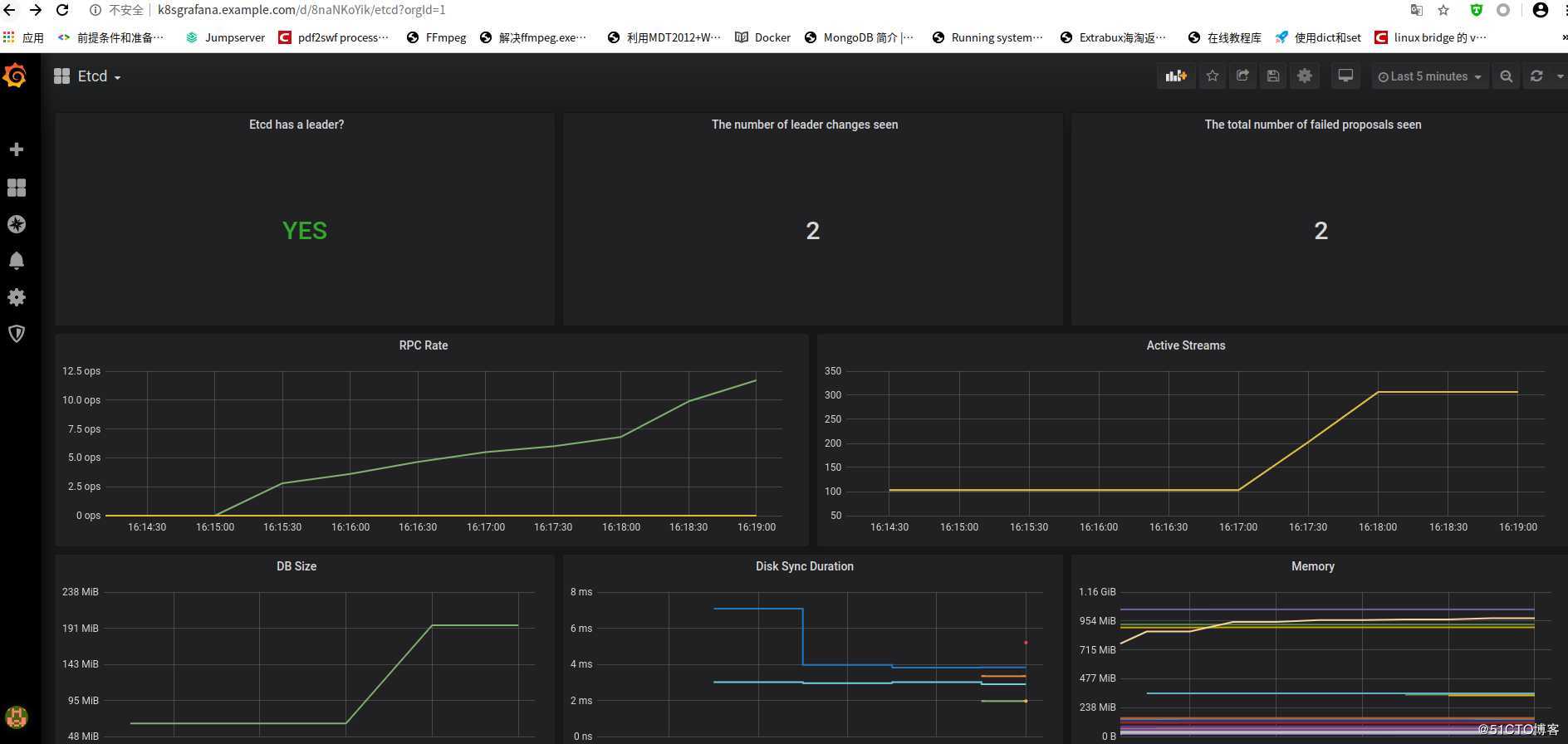Open the linux bridge bookmark
This screenshot has height=744, width=1568.
tap(1431, 37)
